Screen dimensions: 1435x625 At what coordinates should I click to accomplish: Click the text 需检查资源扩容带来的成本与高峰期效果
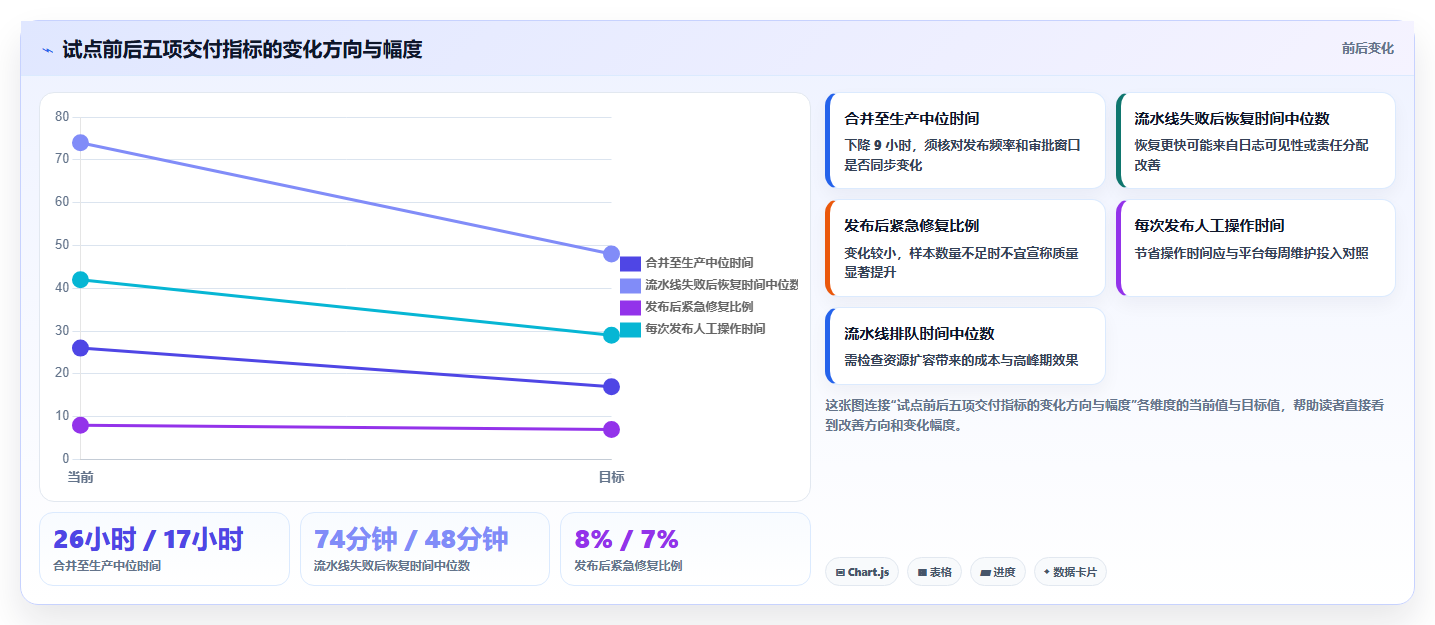pyautogui.click(x=961, y=360)
